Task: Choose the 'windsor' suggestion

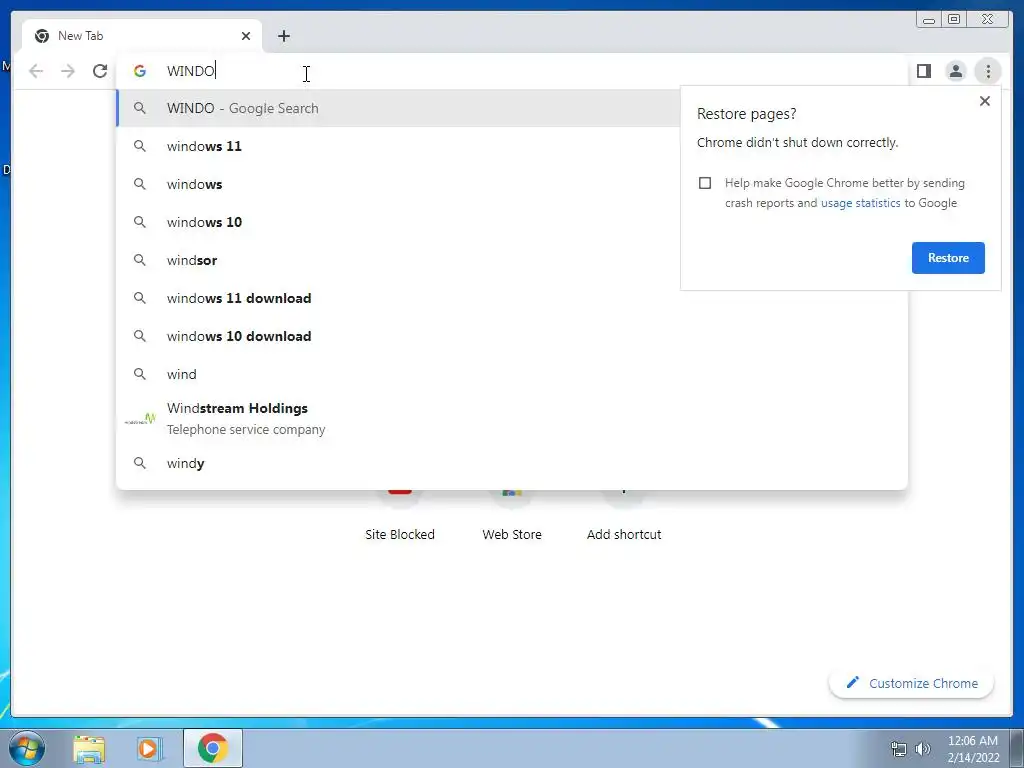Action: pos(398,260)
